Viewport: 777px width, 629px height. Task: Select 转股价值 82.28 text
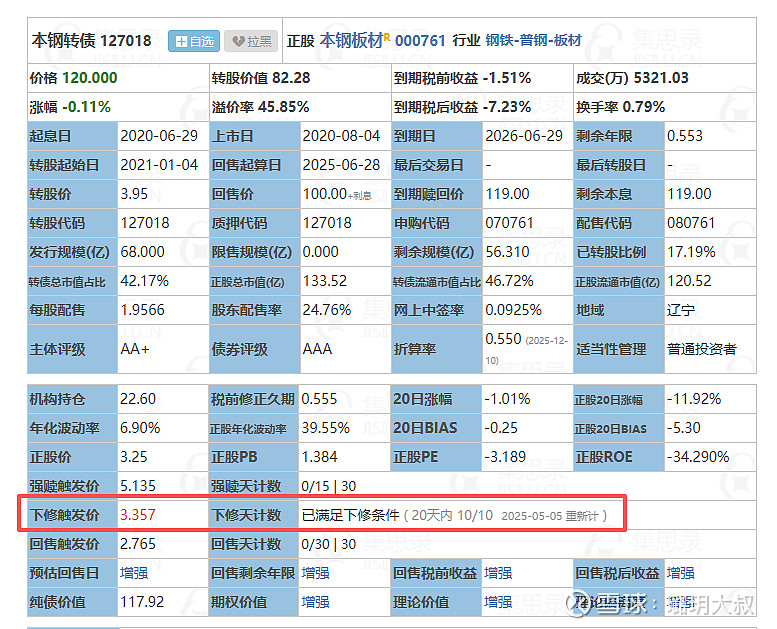coord(261,78)
